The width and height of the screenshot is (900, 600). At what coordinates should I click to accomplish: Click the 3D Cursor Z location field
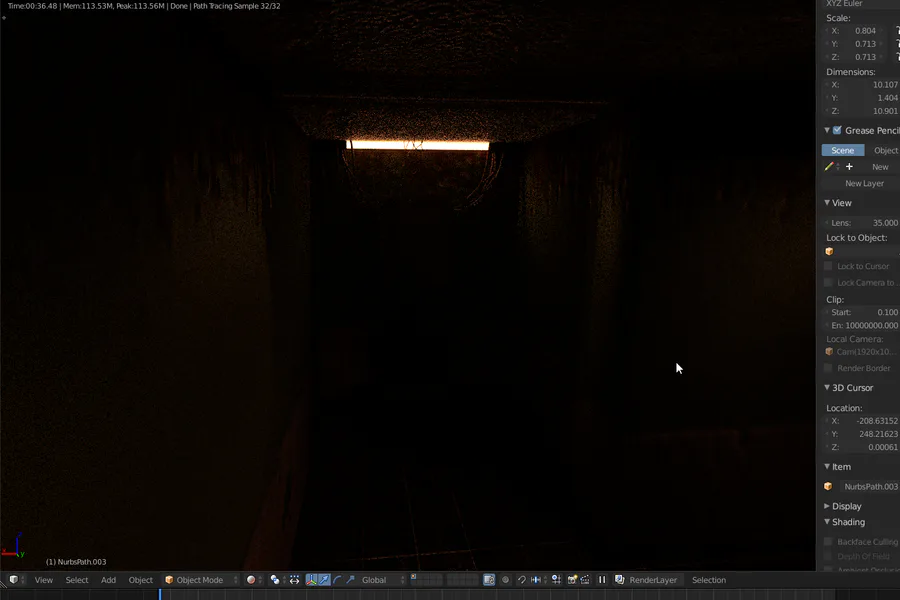pyautogui.click(x=862, y=447)
